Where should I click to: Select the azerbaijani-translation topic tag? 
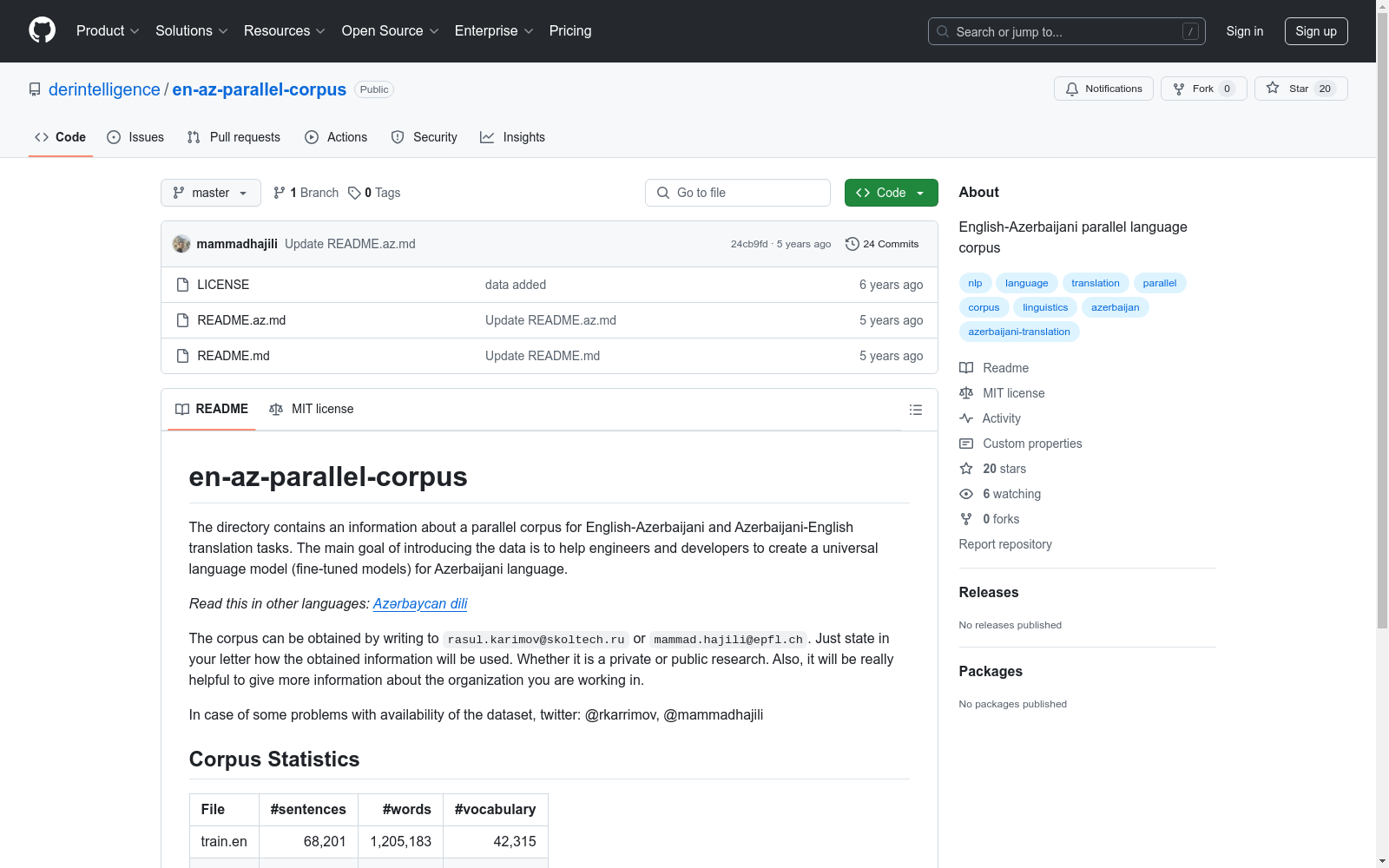pos(1019,332)
